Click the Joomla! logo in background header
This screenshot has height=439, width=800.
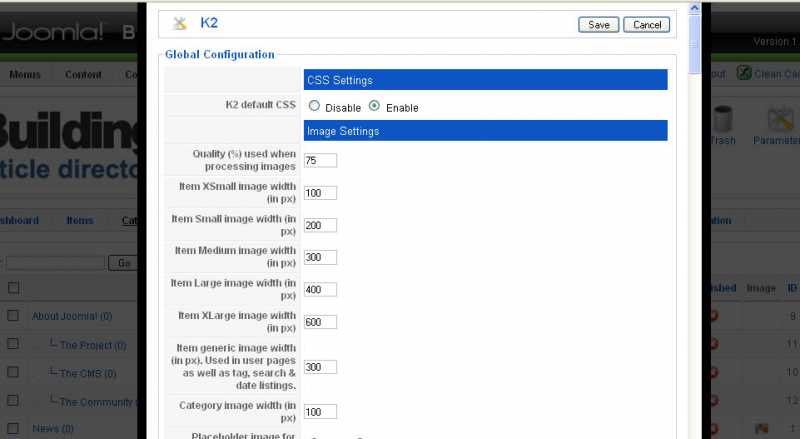(52, 33)
